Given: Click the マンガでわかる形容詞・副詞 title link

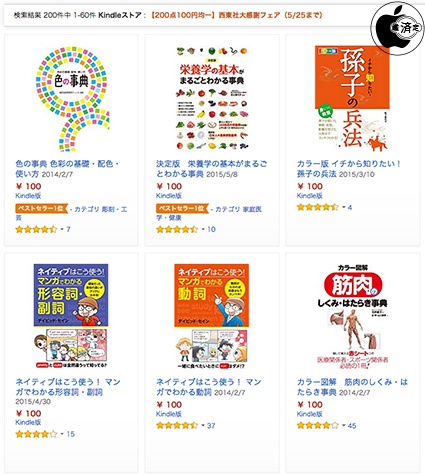Looking at the screenshot, I should (x=68, y=387).
